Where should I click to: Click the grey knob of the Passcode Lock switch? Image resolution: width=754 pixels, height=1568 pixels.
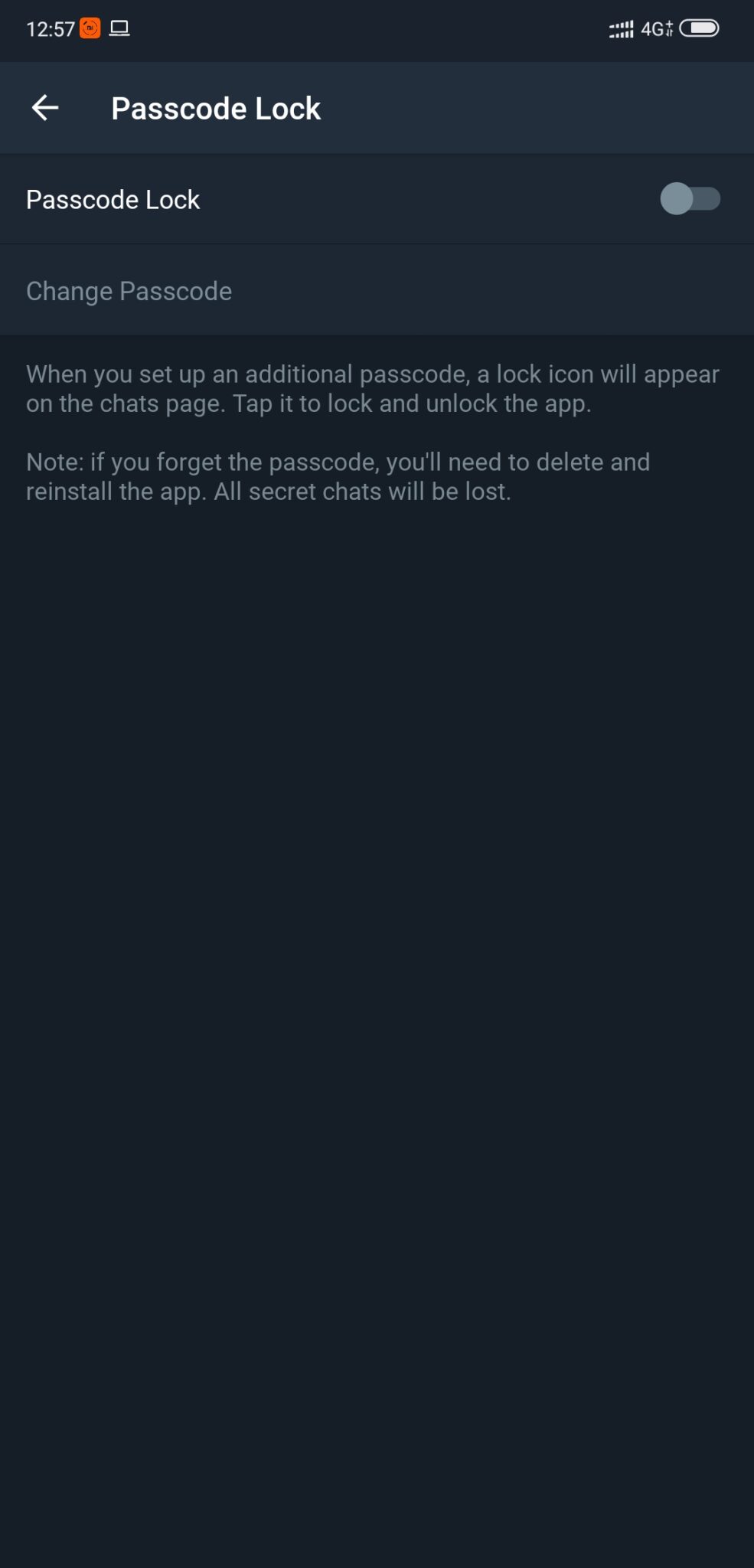click(677, 199)
